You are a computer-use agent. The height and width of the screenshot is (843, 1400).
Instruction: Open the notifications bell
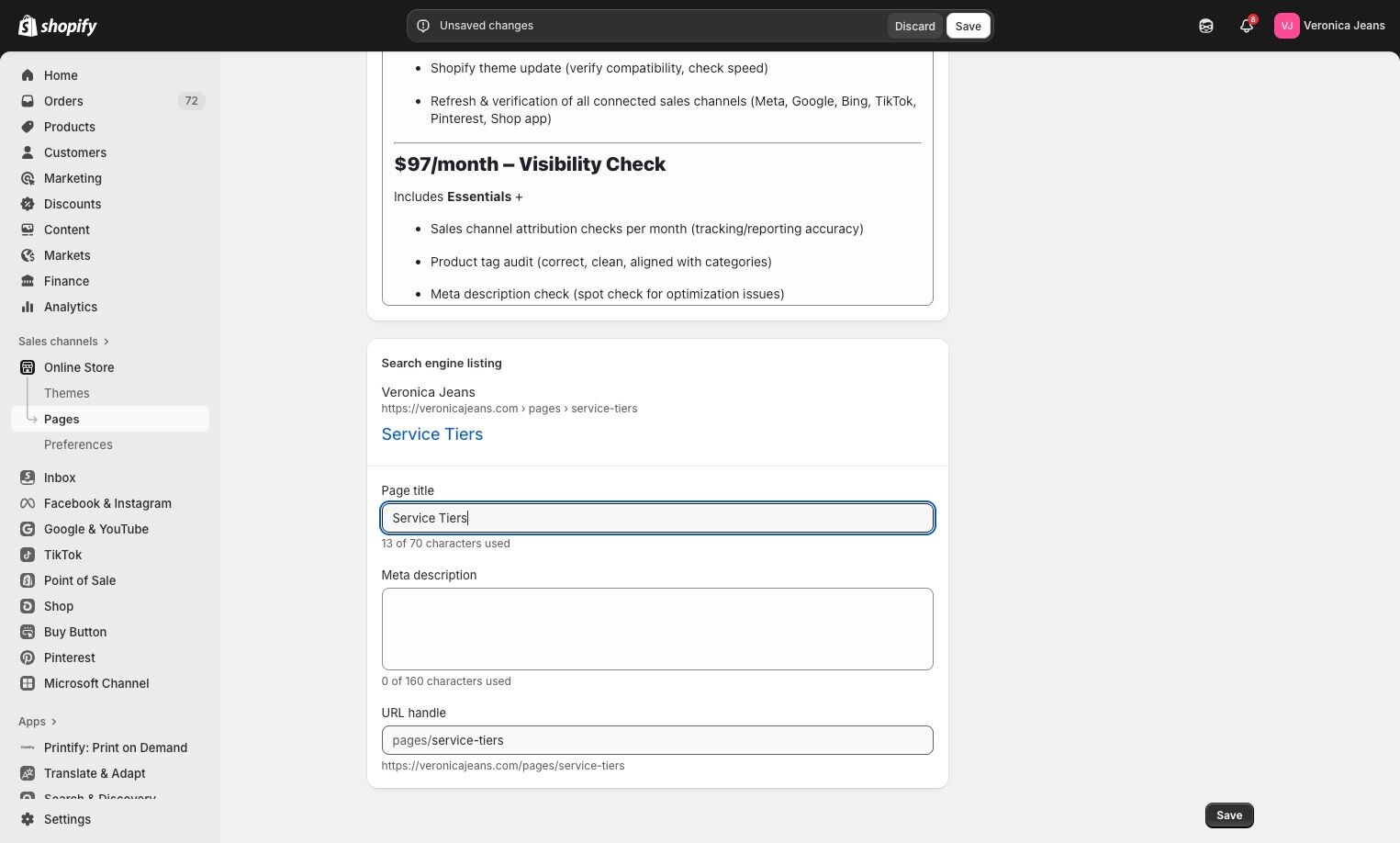(x=1246, y=26)
